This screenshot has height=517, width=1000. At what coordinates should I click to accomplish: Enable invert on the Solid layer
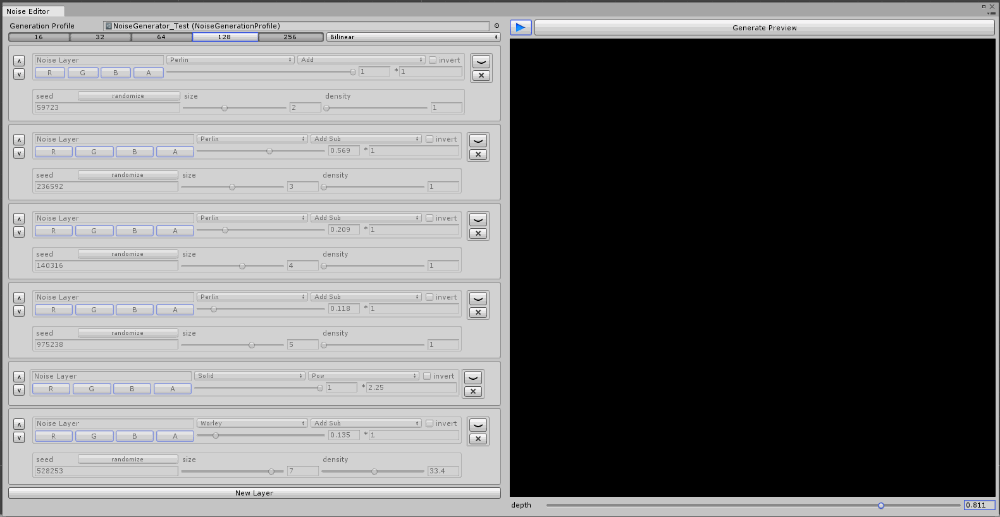pos(428,376)
